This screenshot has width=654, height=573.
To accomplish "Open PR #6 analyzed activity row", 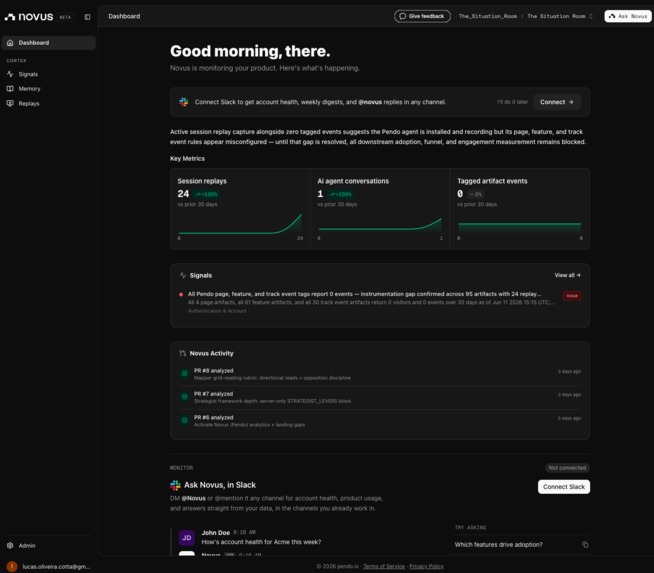I will pos(380,421).
